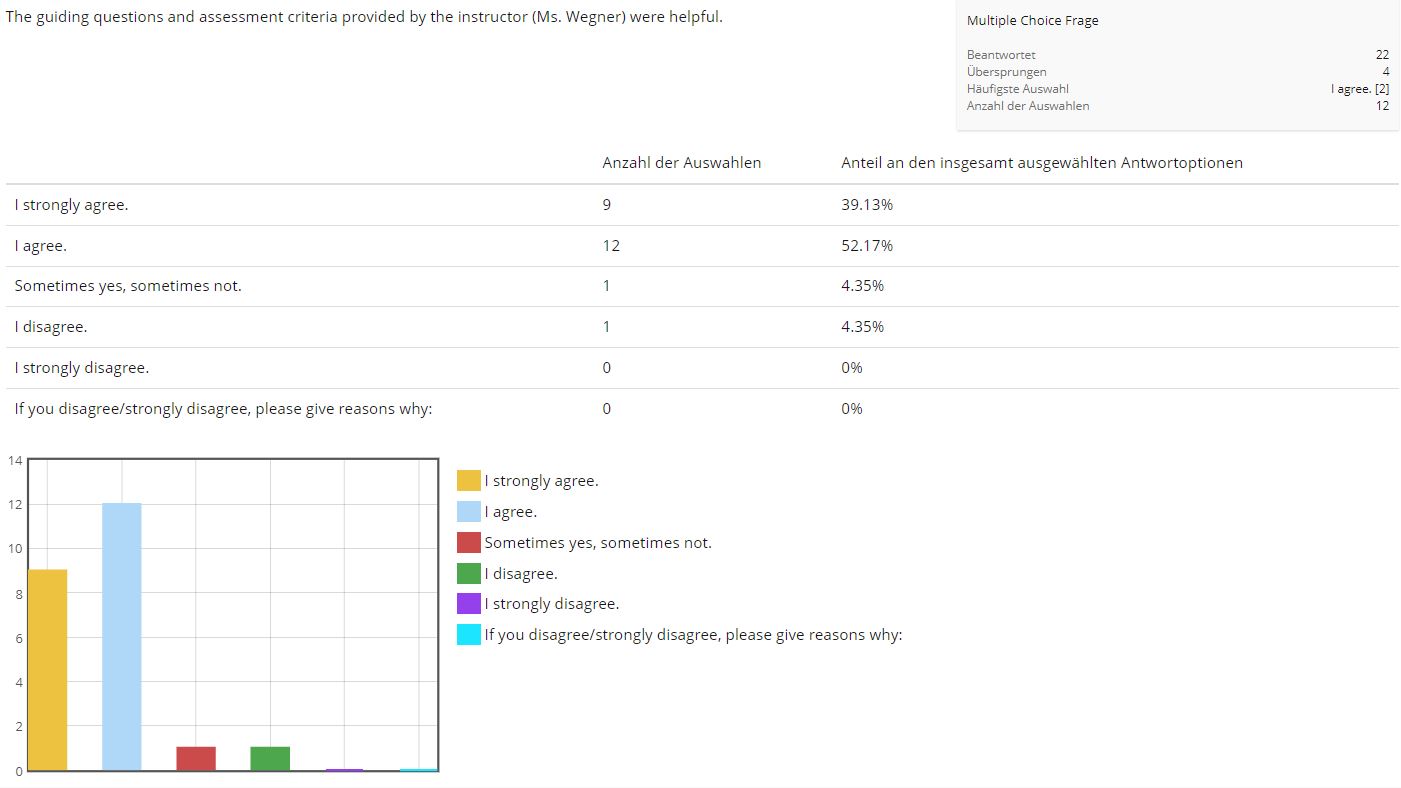Image resolution: width=1401 pixels, height=788 pixels.
Task: Click 'I strongly disagree.' text in chart legend
Action: (x=551, y=604)
